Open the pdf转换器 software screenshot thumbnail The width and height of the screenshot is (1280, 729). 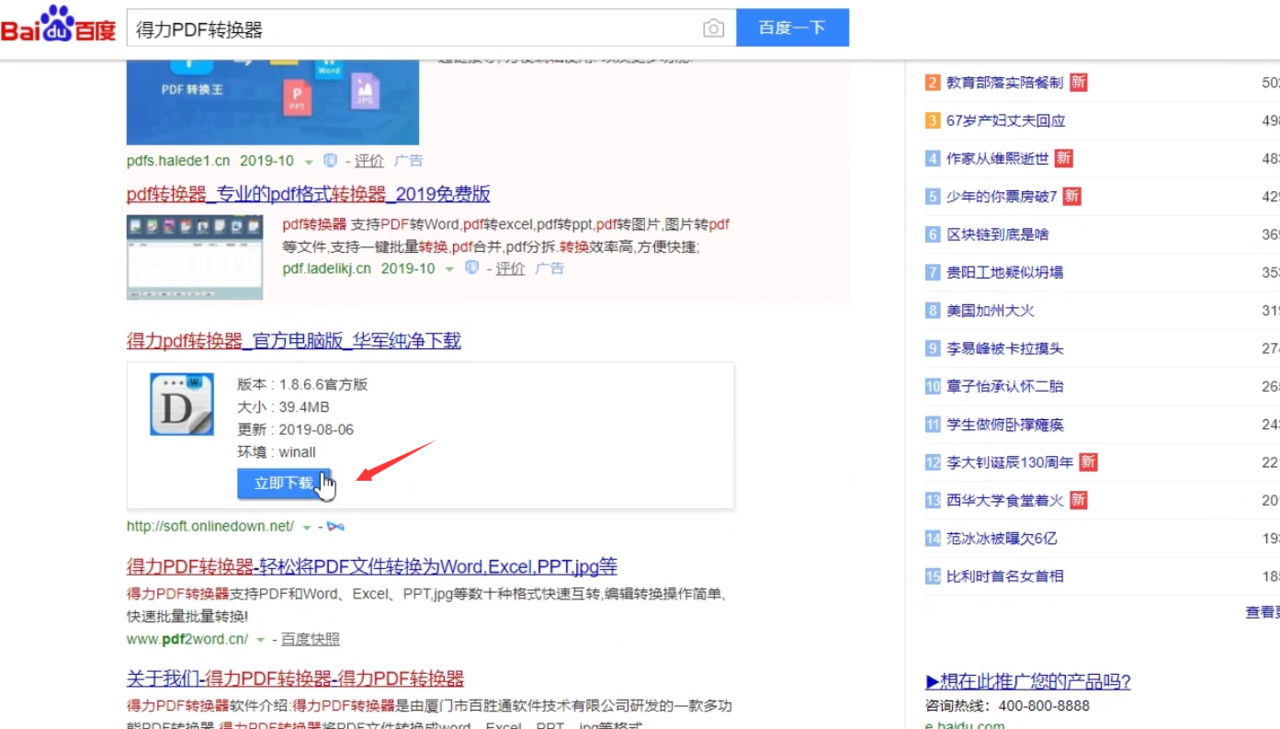(x=195, y=257)
